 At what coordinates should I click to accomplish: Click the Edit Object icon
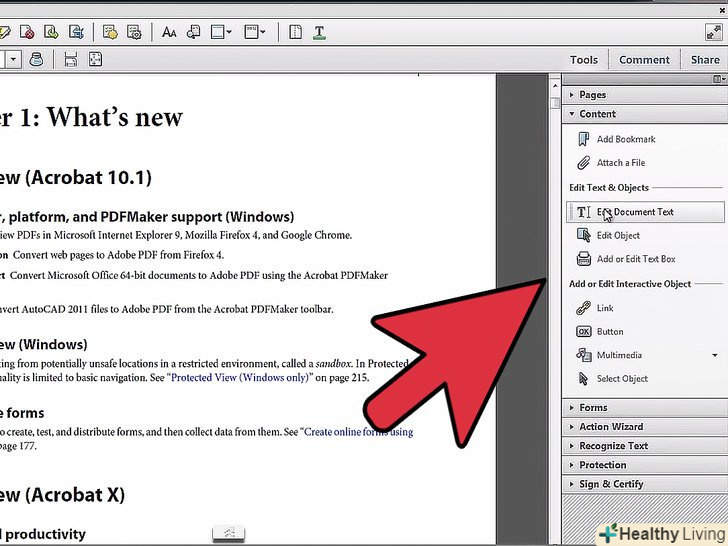(x=584, y=235)
